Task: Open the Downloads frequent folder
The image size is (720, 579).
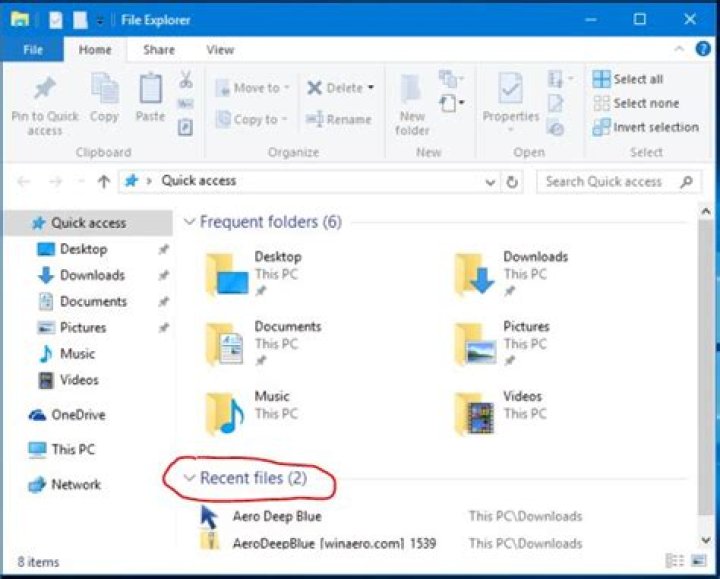Action: 511,274
